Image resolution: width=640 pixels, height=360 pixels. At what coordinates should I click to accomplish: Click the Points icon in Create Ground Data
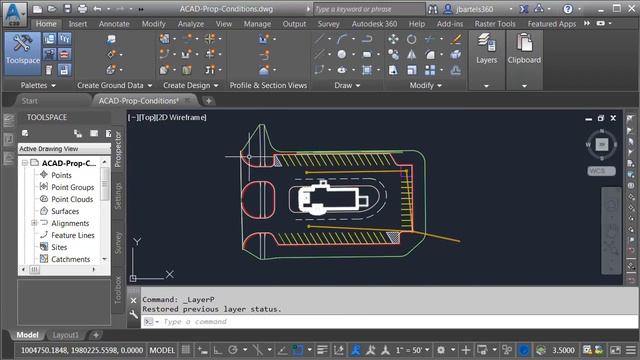point(111,54)
